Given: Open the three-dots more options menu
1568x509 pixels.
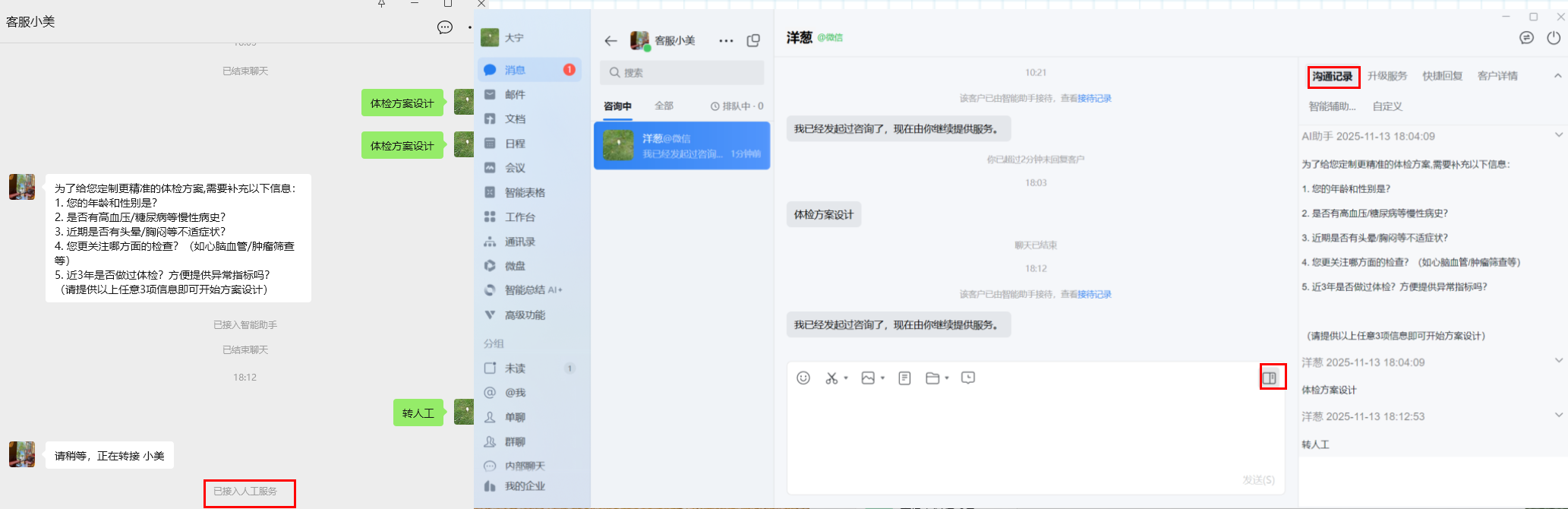Looking at the screenshot, I should point(726,41).
